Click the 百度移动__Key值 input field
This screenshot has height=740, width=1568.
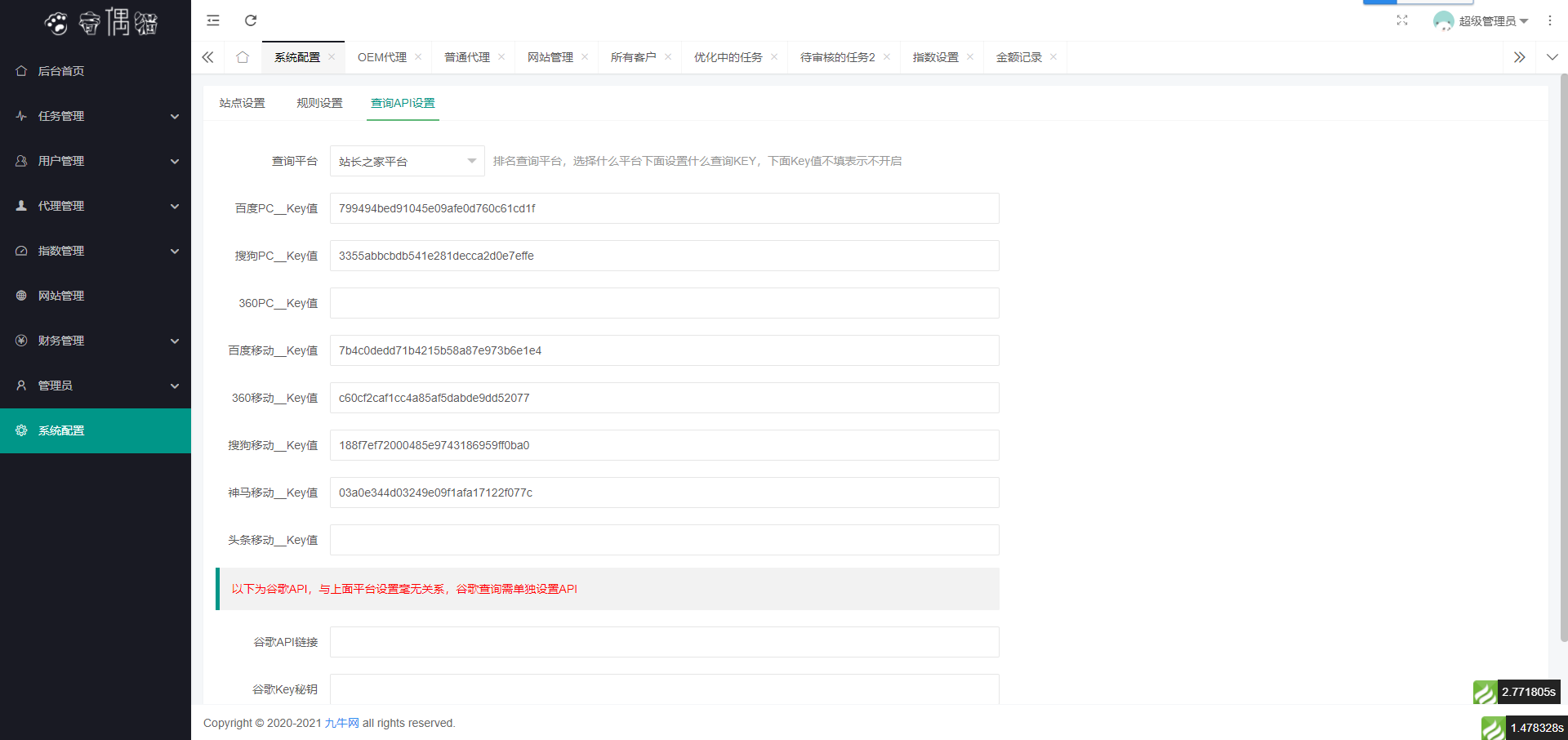pos(665,350)
